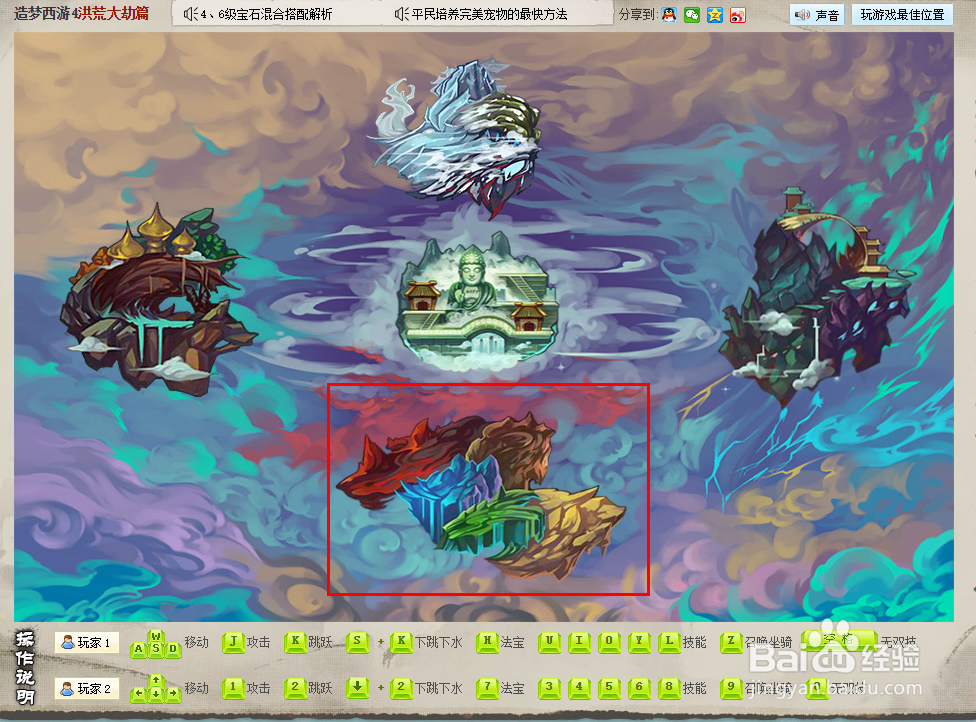Click the 分享到: label
This screenshot has height=722, width=976.
click(x=638, y=14)
